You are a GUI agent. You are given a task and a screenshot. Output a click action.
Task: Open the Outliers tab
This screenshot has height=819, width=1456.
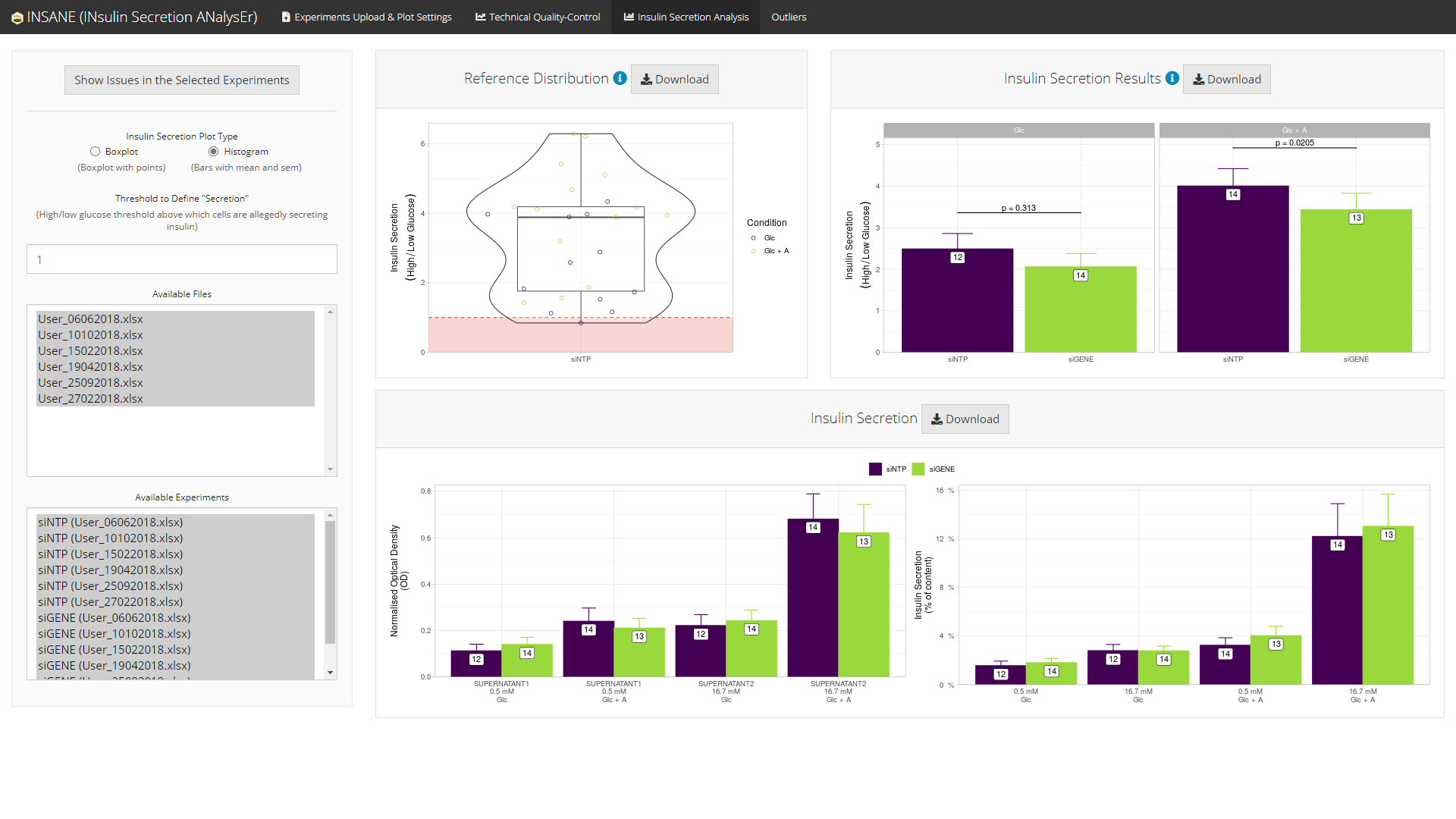788,17
